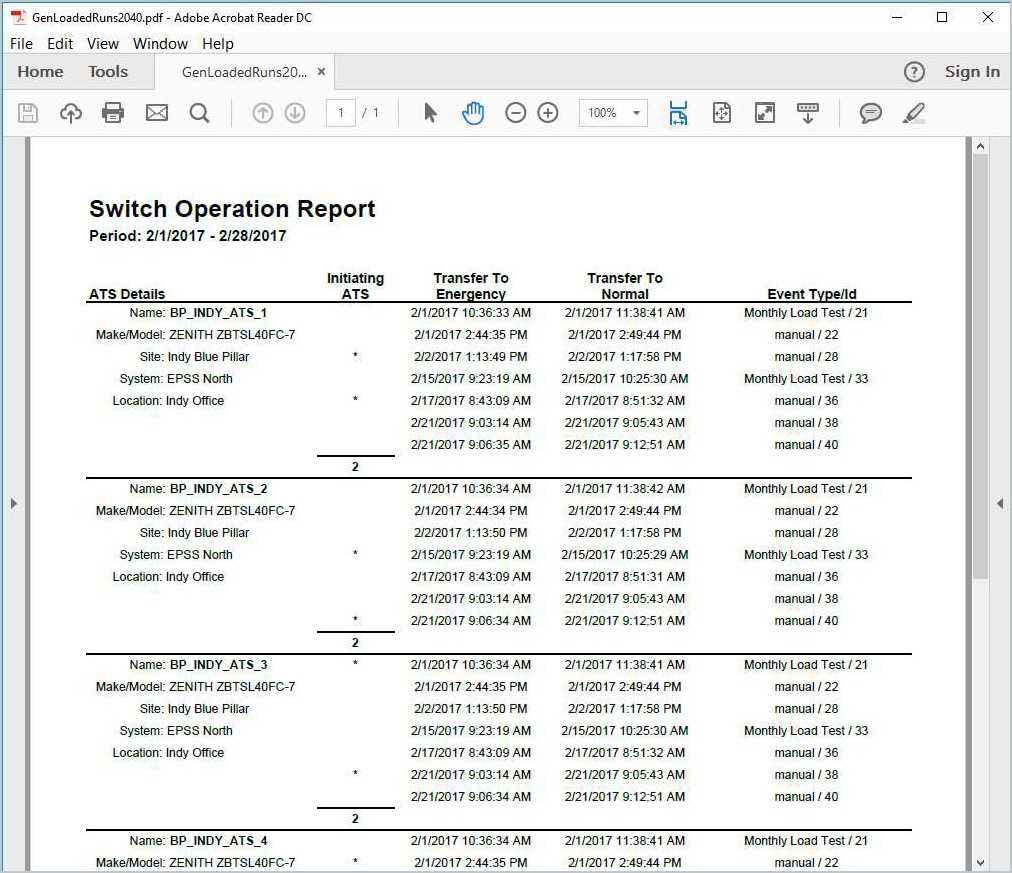Add a comment speech bubble icon
Viewport: 1012px width, 873px height.
click(871, 113)
